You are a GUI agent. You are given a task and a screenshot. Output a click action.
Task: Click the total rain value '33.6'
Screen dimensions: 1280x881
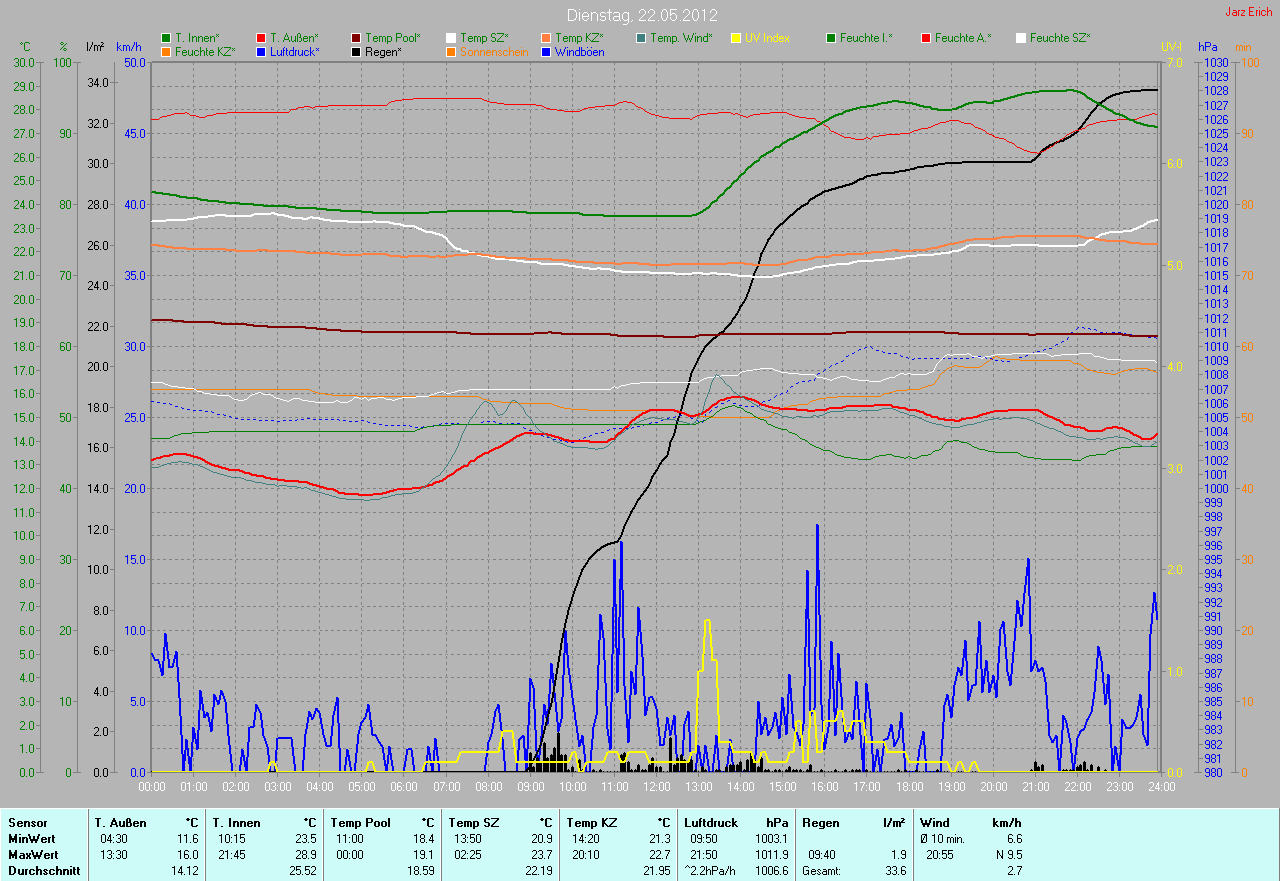(x=895, y=871)
